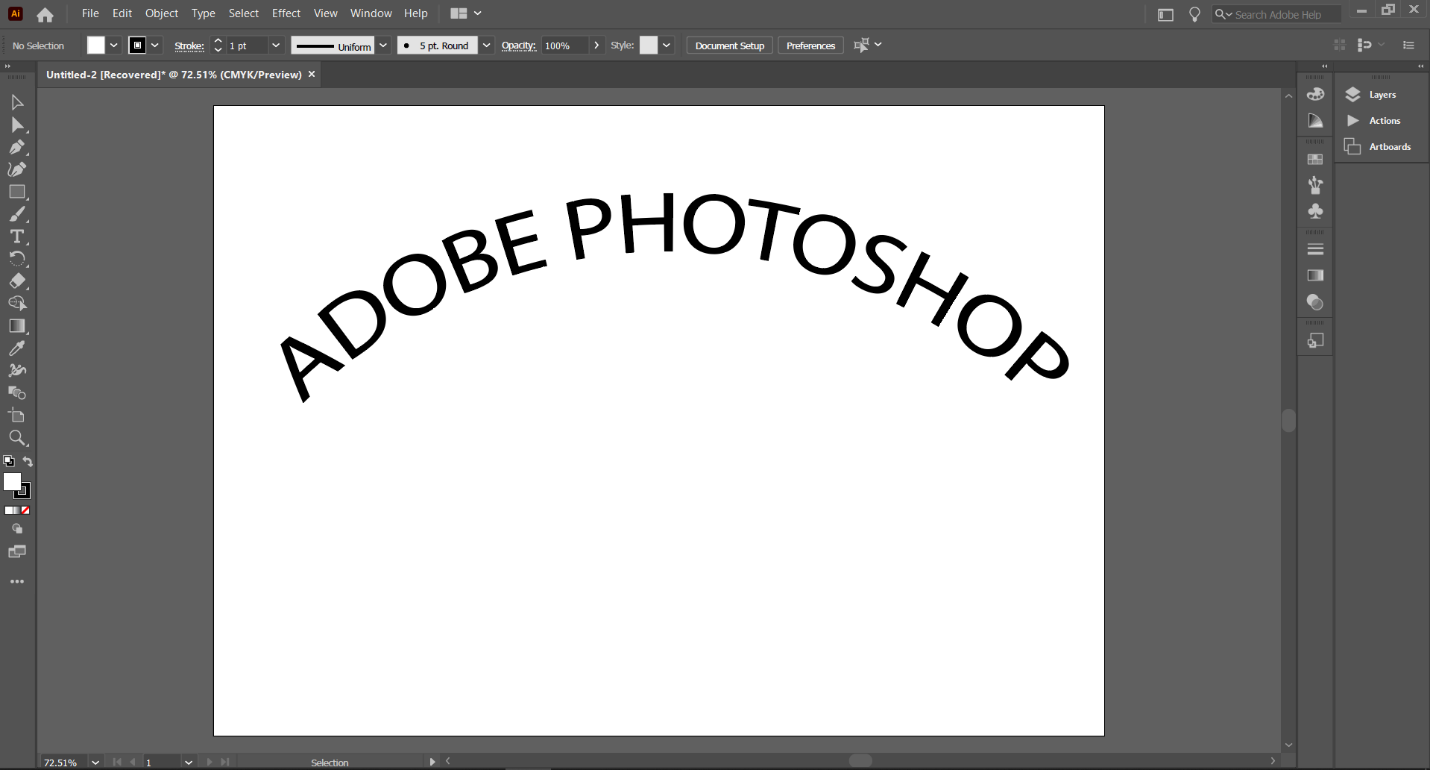This screenshot has width=1430, height=770.
Task: Open the 5 pt. Round brush dropdown
Action: (487, 46)
